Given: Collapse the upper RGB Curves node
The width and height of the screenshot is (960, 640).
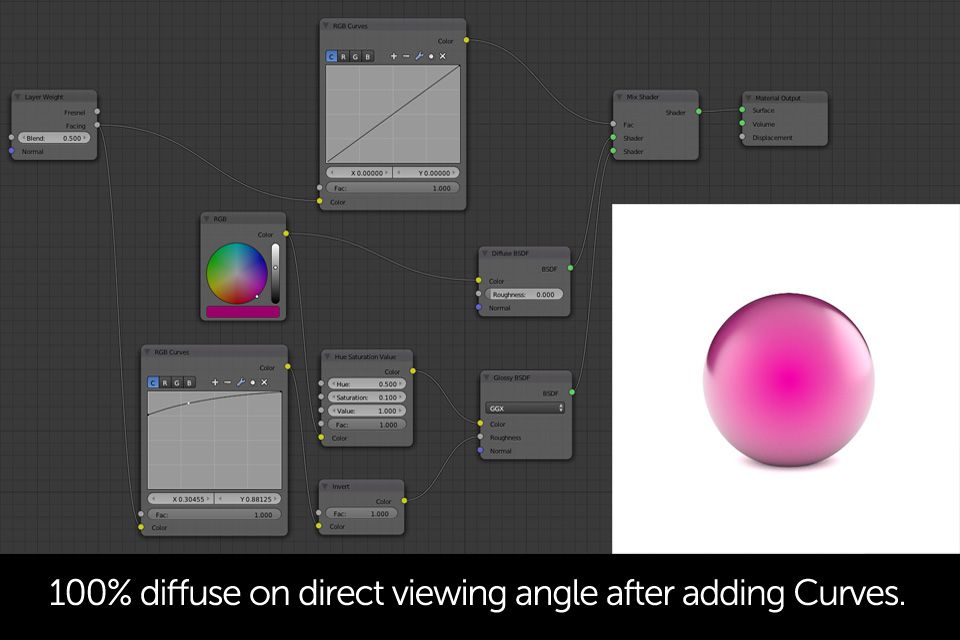Looking at the screenshot, I should tap(326, 26).
